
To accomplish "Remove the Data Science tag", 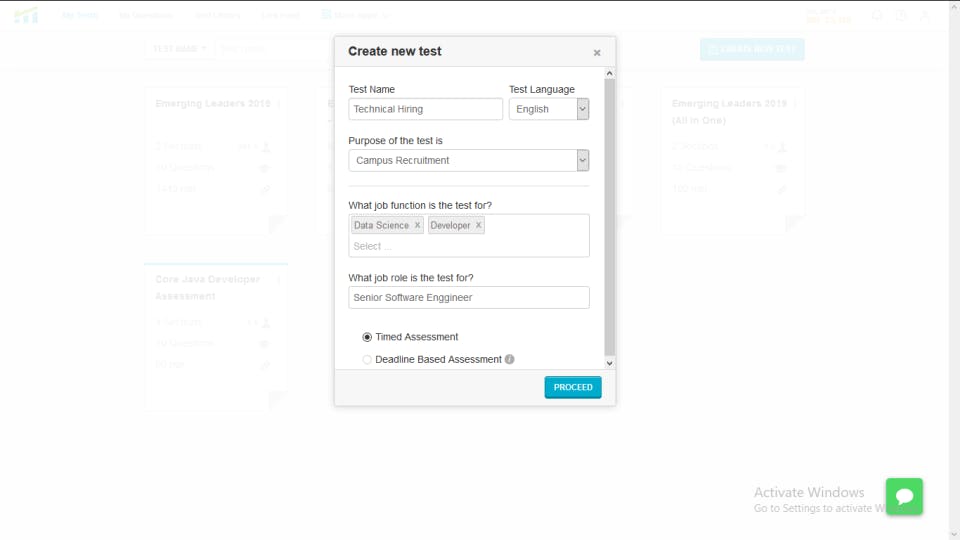I will [417, 225].
